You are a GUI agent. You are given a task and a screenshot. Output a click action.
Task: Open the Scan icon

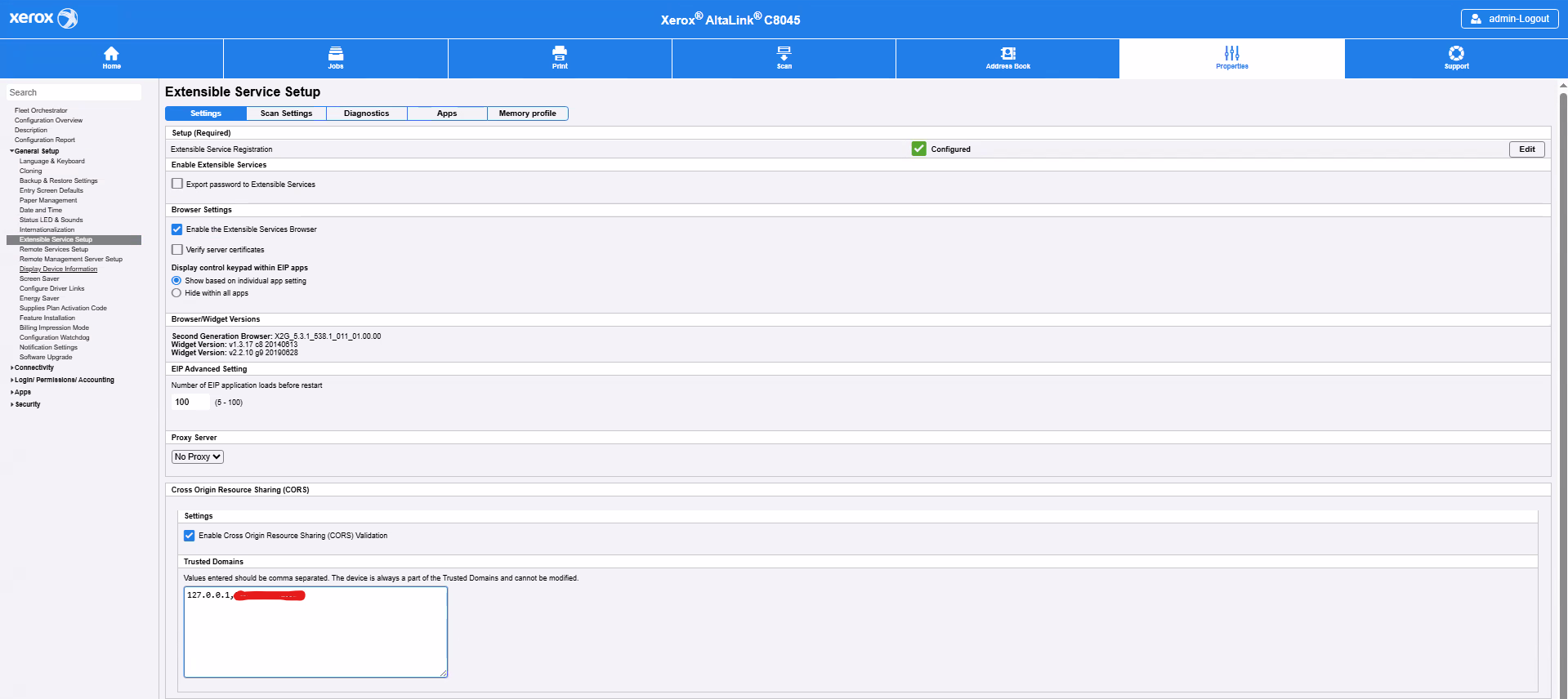[784, 54]
